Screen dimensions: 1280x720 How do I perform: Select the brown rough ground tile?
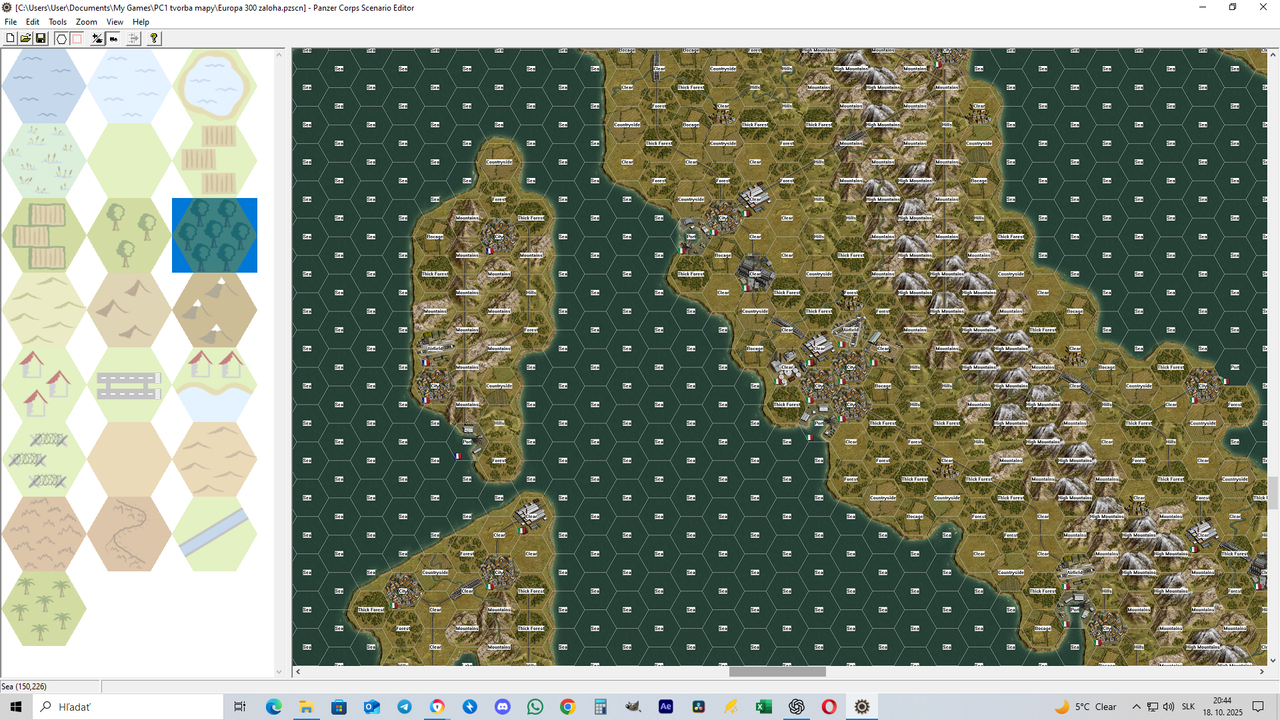pyautogui.click(x=44, y=534)
